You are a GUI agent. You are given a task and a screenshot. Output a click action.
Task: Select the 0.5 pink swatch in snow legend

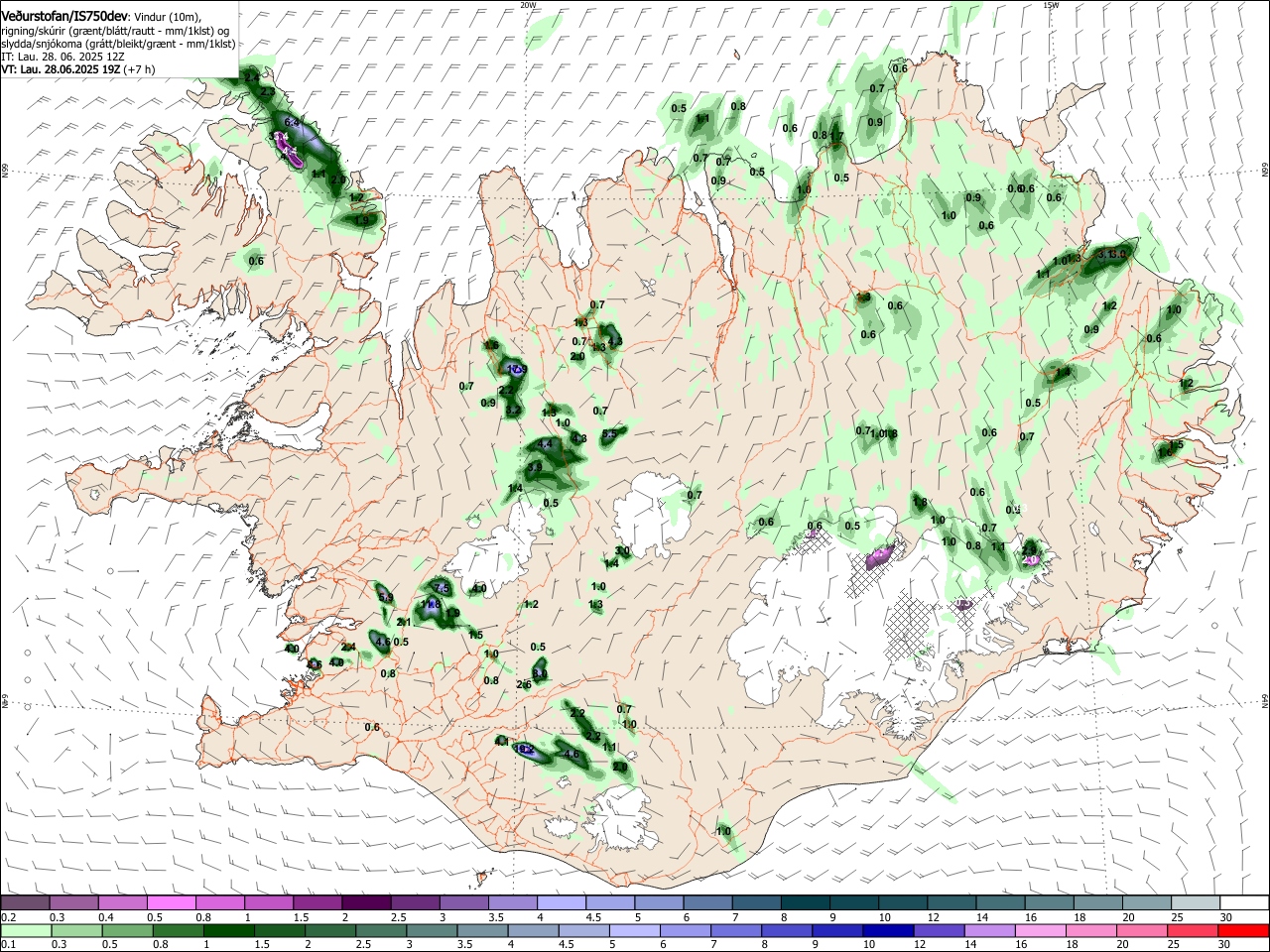tap(171, 902)
